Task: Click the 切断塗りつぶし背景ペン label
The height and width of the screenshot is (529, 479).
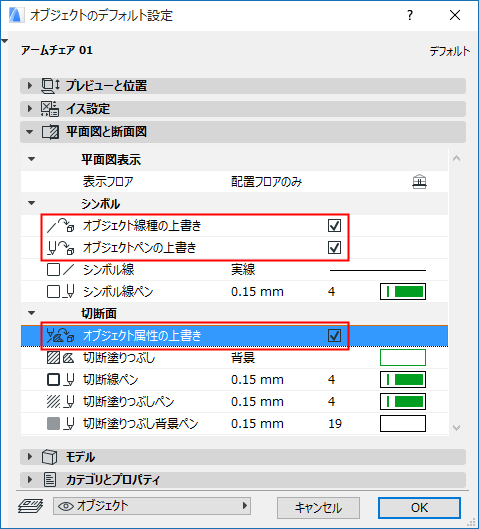Action: 140,423
